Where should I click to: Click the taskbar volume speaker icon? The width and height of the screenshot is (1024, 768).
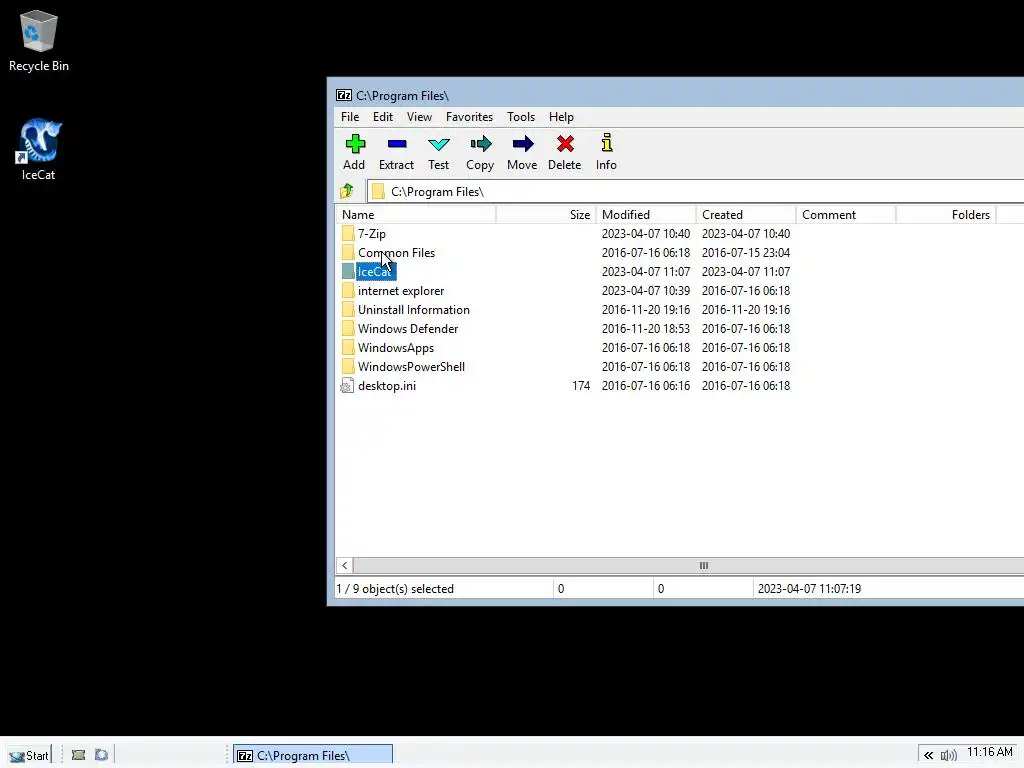point(948,756)
